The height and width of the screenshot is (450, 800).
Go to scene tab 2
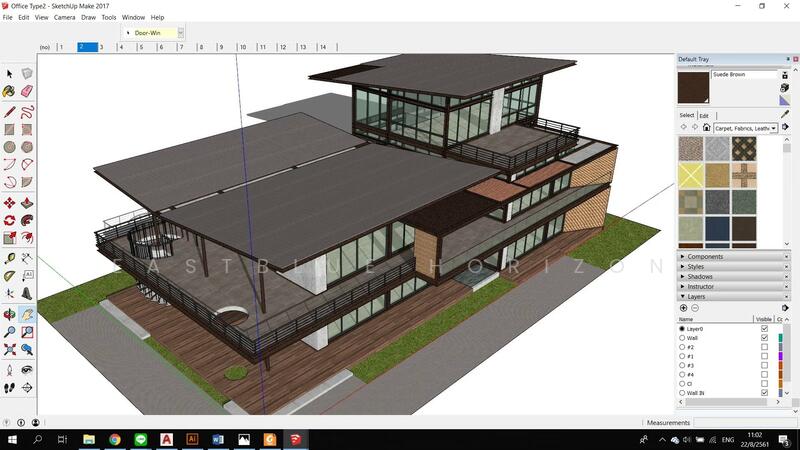click(88, 47)
